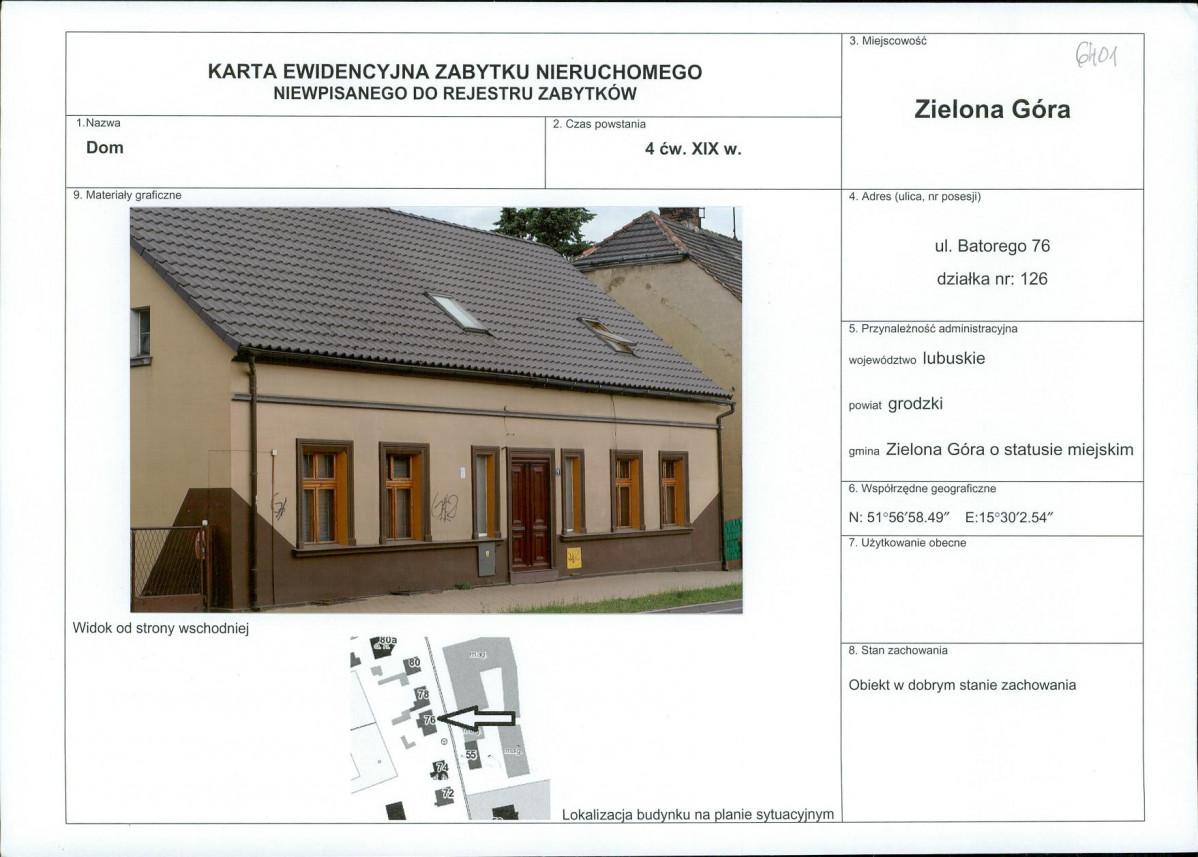Click building number 72 on the map
The height and width of the screenshot is (857, 1198).
pyautogui.click(x=448, y=794)
